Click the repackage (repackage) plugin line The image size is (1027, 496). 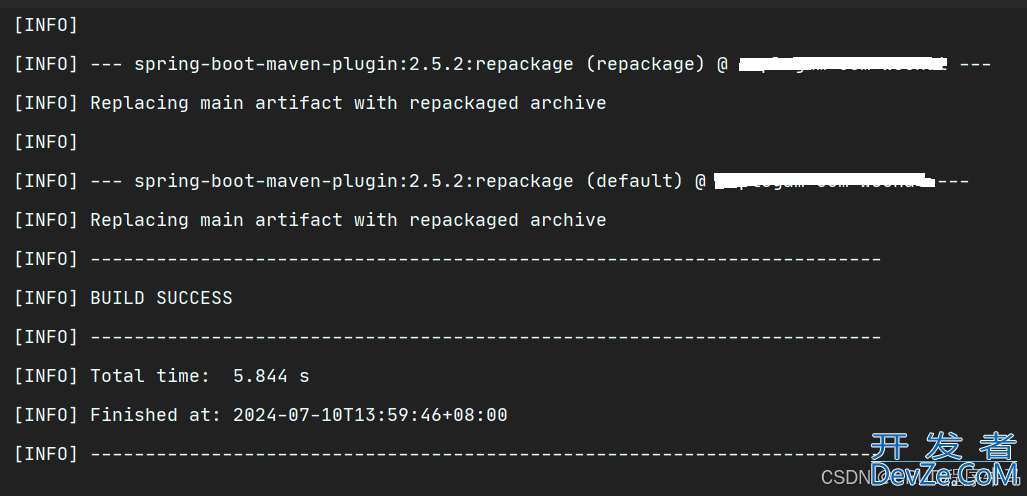pos(502,64)
